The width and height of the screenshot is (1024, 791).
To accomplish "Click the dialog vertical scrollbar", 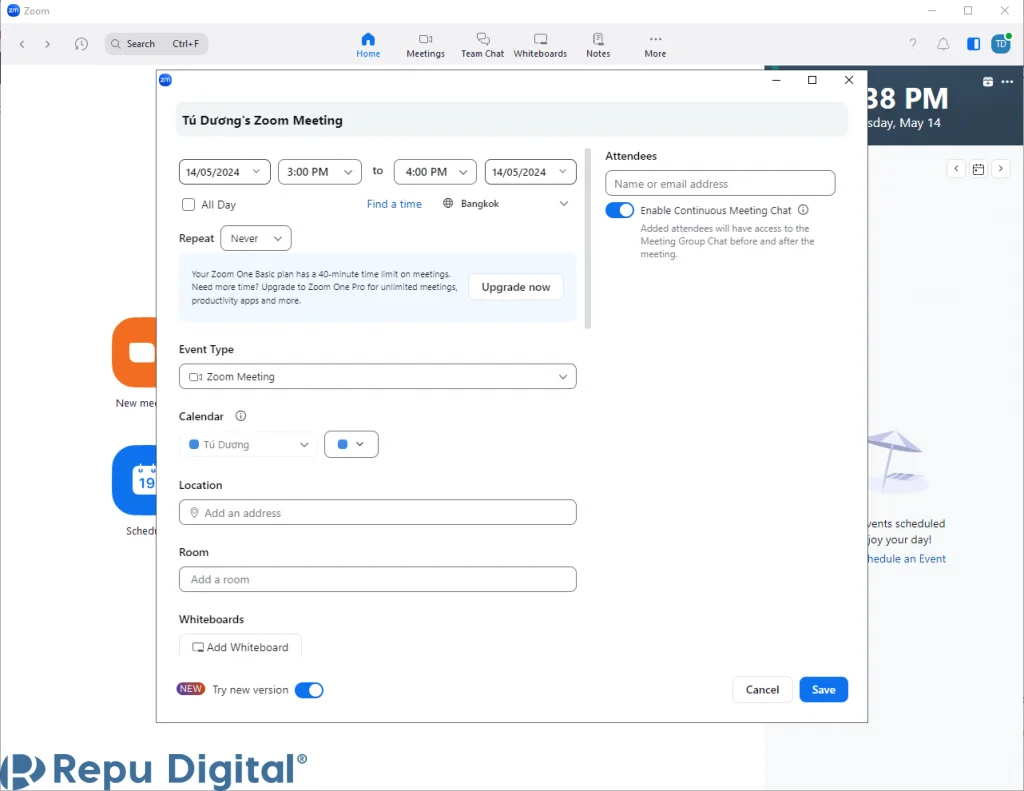I will pos(588,238).
